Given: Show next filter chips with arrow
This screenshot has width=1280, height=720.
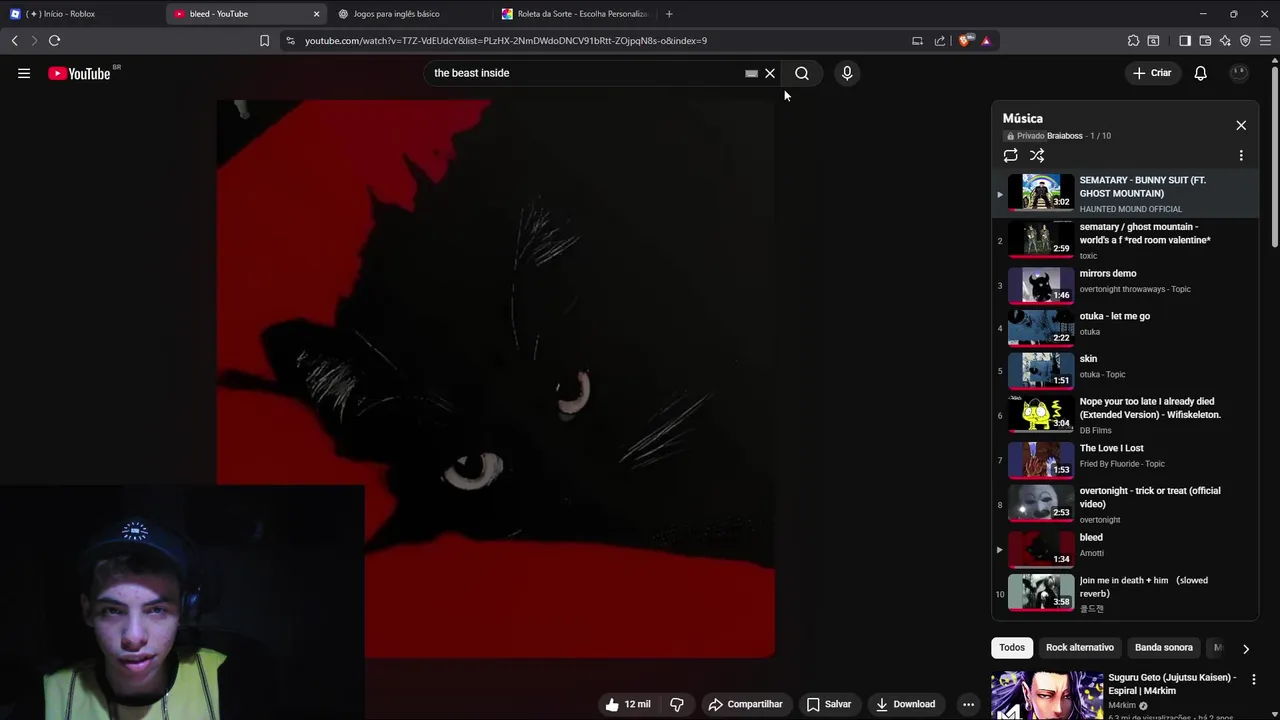Looking at the screenshot, I should tap(1245, 648).
